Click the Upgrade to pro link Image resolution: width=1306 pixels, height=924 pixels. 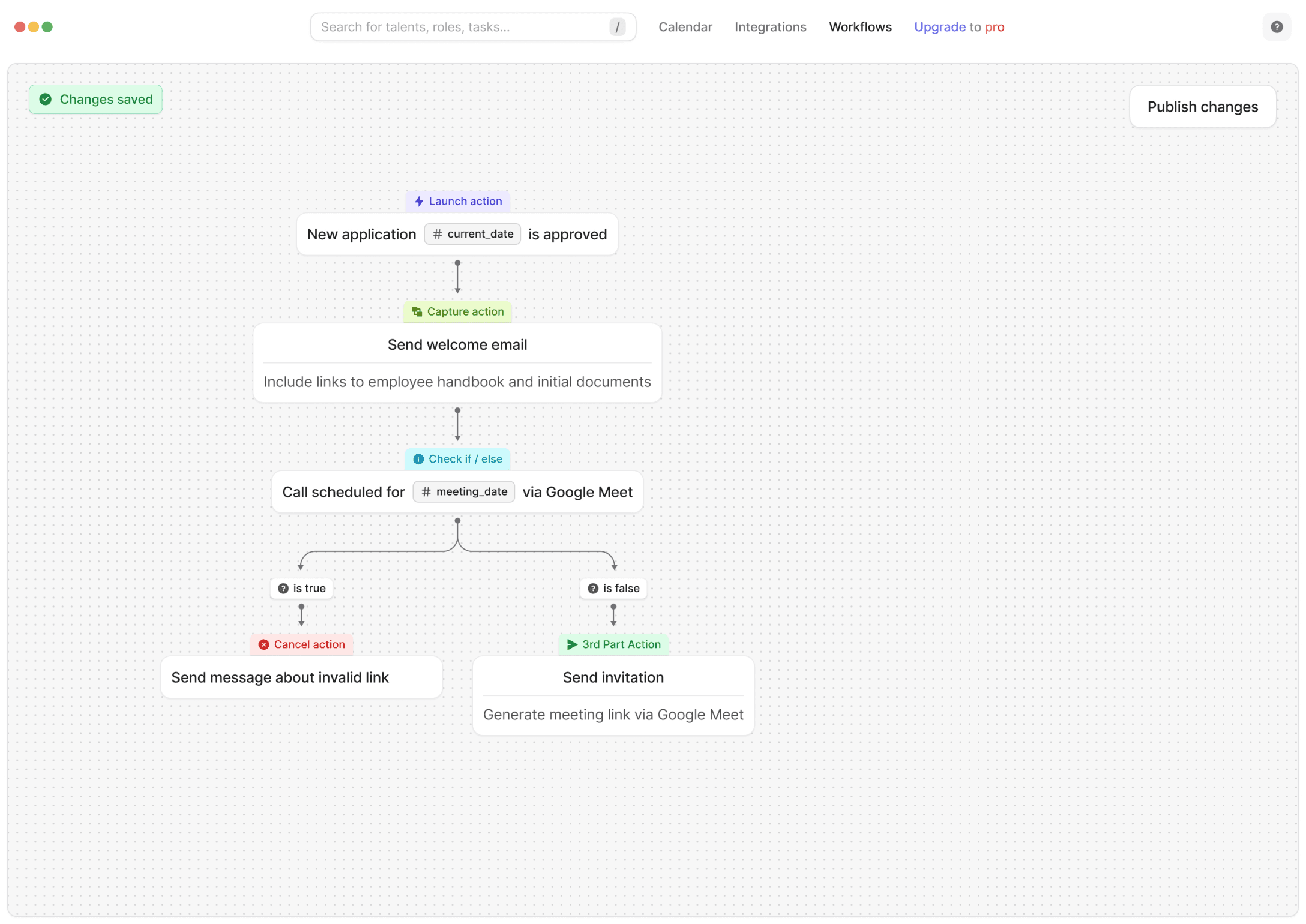[958, 27]
